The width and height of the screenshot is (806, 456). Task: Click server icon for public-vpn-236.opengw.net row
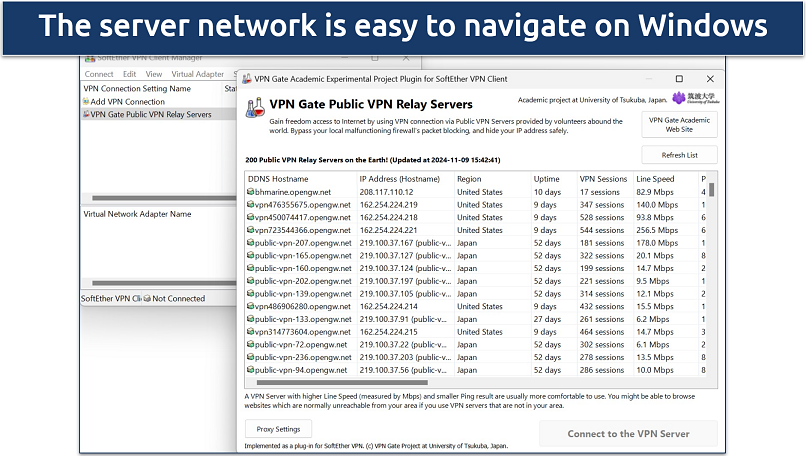coord(250,357)
